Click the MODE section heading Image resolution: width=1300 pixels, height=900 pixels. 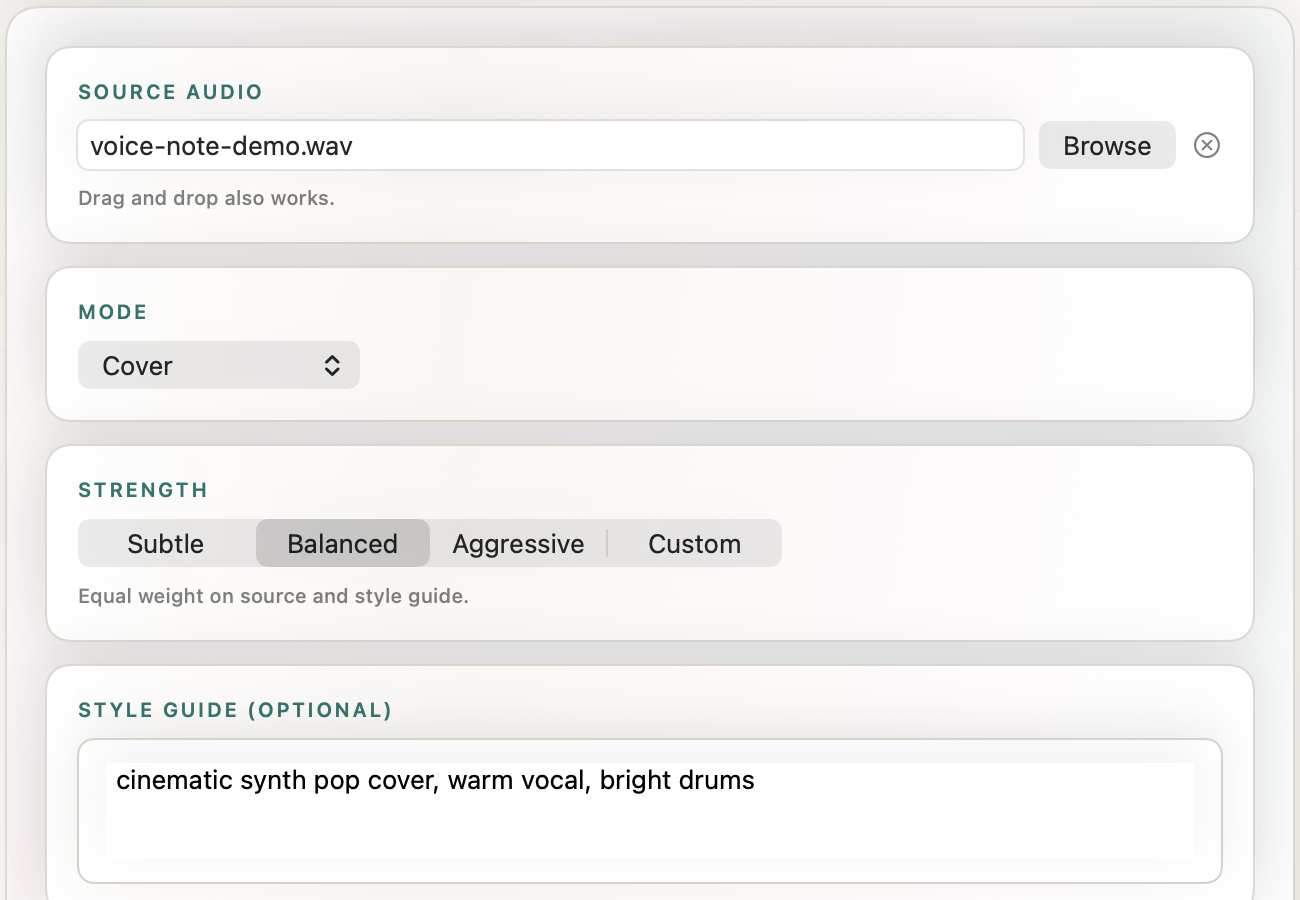[x=113, y=312]
